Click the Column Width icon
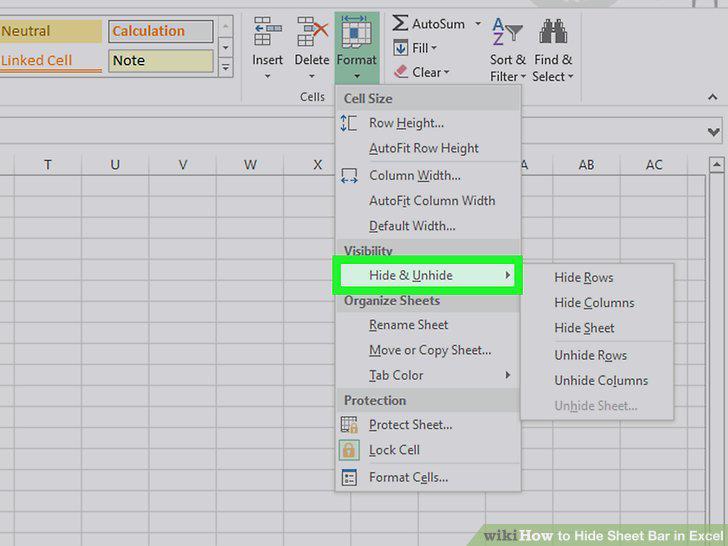The image size is (728, 546). click(349, 176)
